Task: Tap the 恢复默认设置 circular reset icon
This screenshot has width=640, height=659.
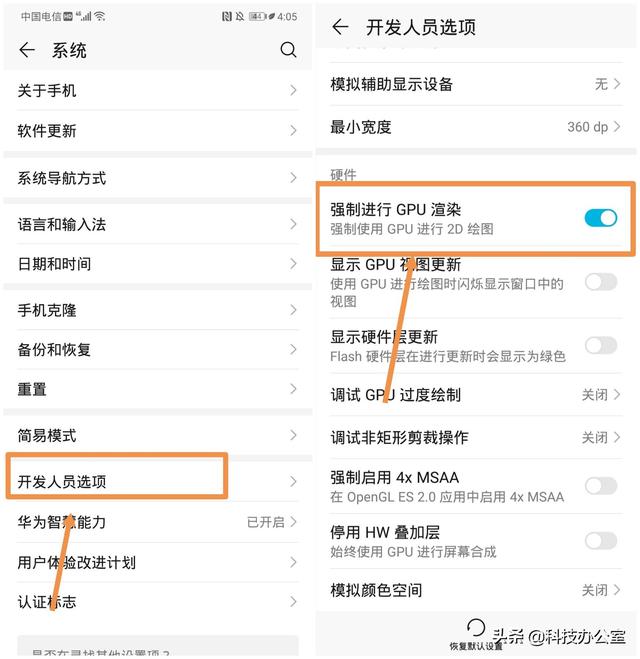Action: (476, 627)
